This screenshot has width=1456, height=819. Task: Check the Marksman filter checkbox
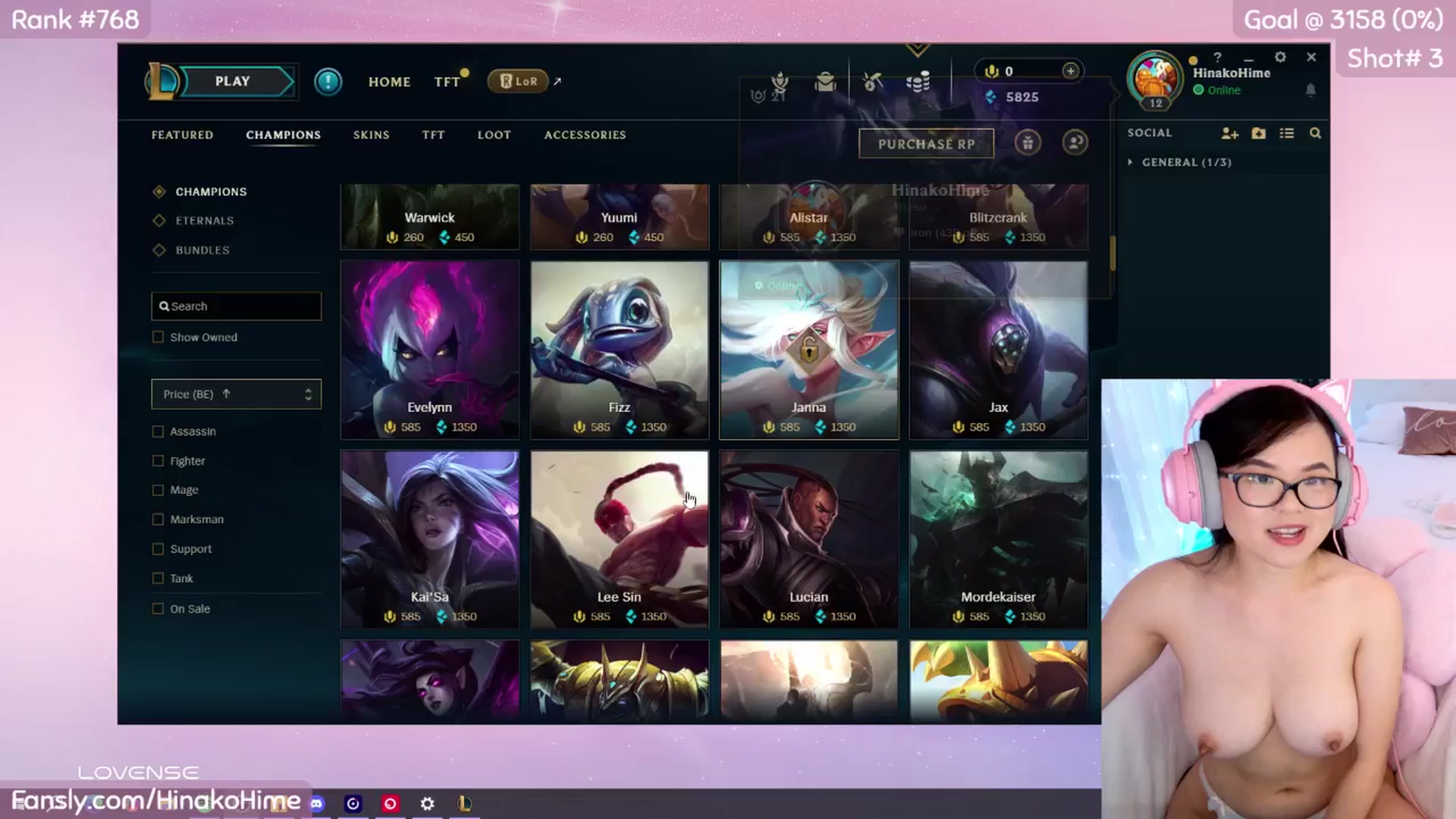tap(158, 519)
